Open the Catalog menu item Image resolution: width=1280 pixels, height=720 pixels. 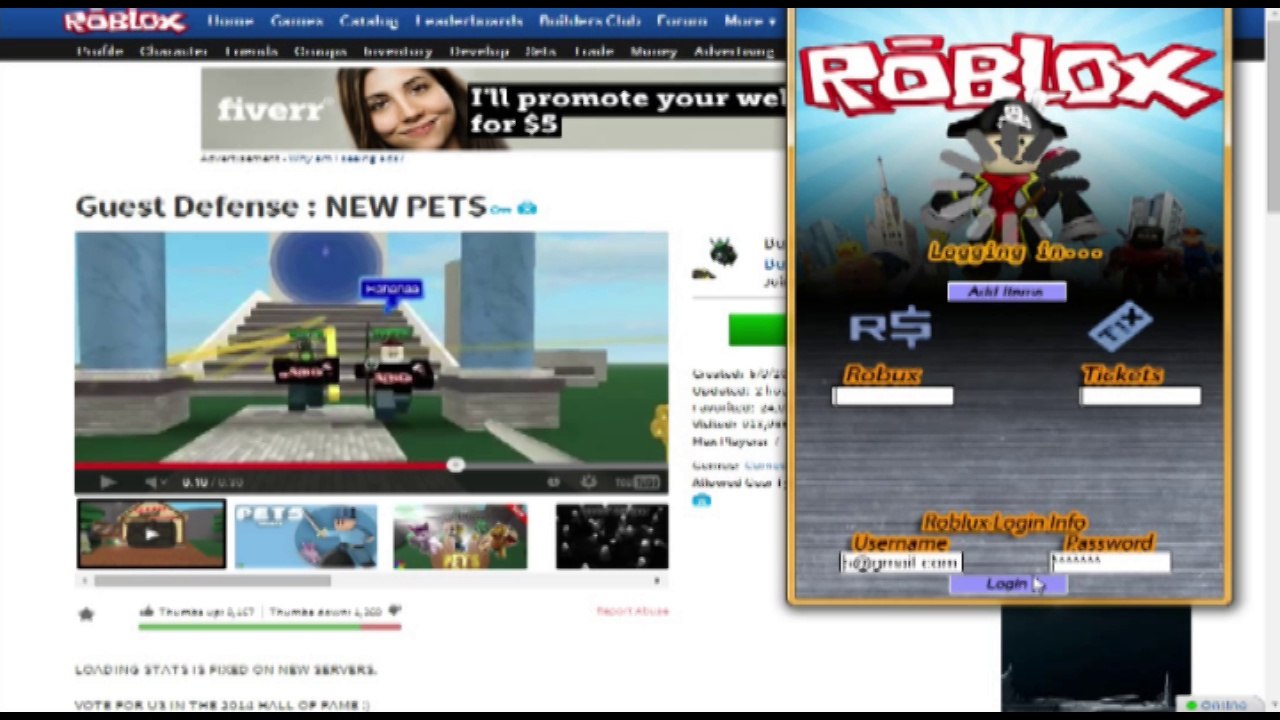369,21
